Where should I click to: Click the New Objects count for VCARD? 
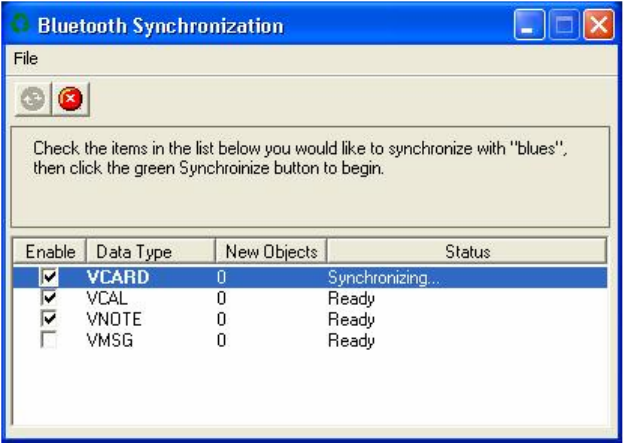(x=222, y=277)
